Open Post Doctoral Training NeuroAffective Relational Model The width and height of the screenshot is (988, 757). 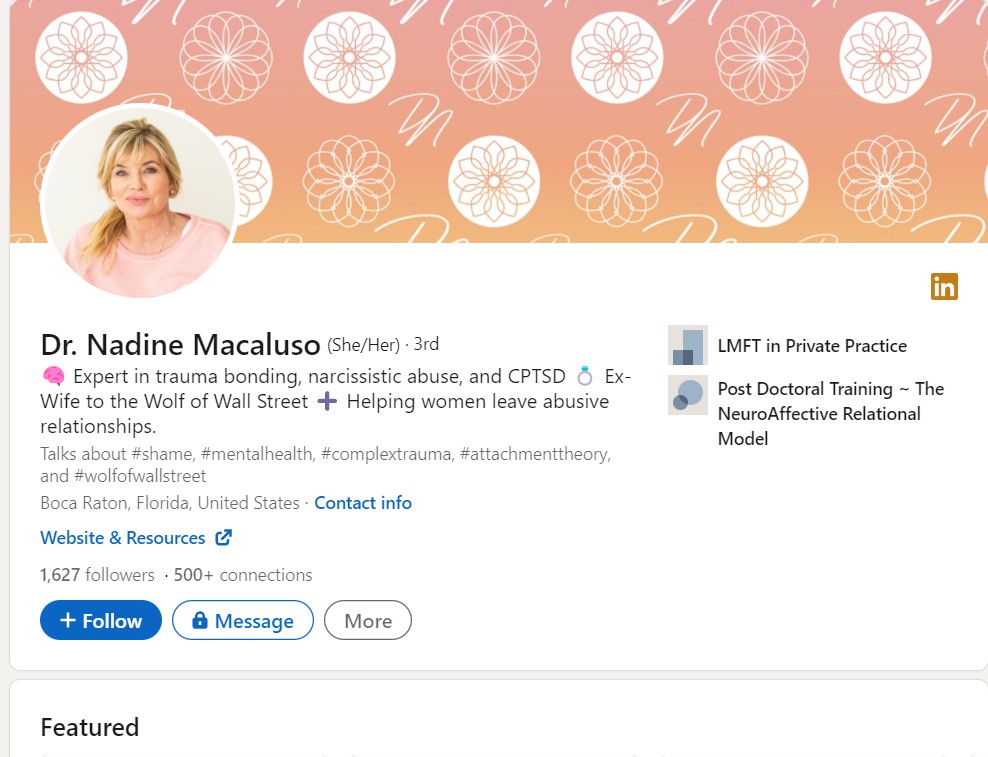(830, 413)
